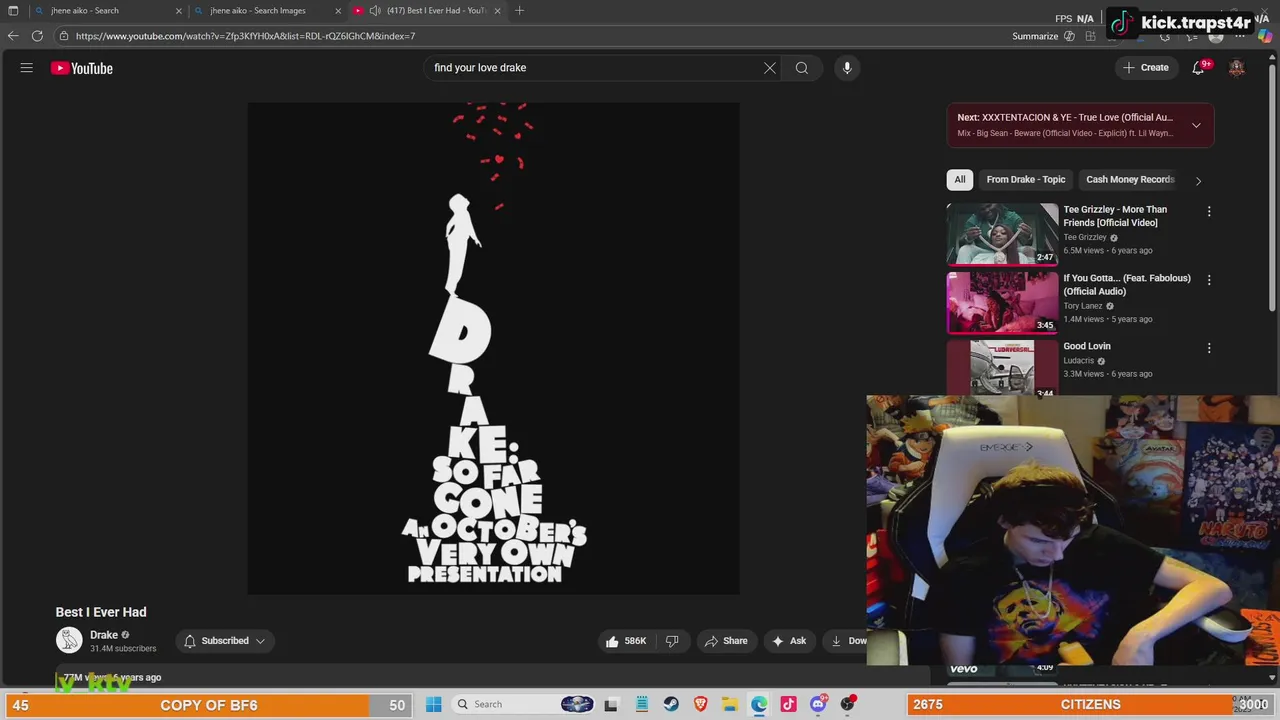Click the YouTube search input field
Image resolution: width=1280 pixels, height=720 pixels.
(x=594, y=68)
